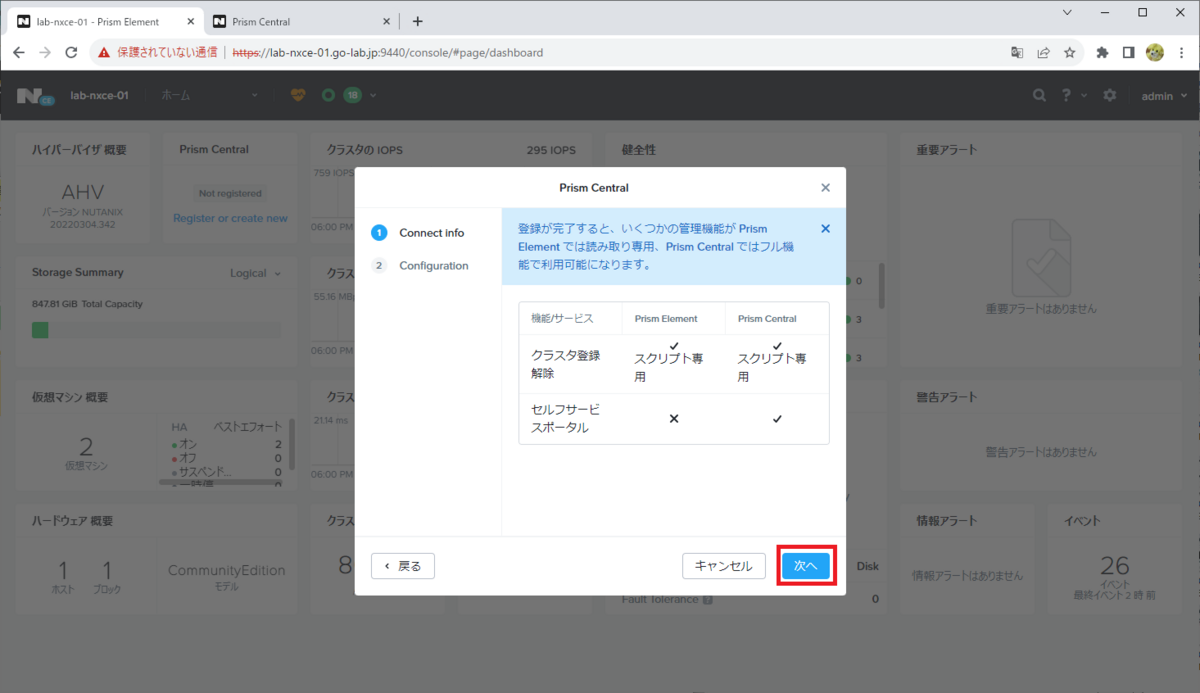Image resolution: width=1200 pixels, height=693 pixels.
Task: Switch to the Prism Central browser tab
Action: tap(300, 21)
